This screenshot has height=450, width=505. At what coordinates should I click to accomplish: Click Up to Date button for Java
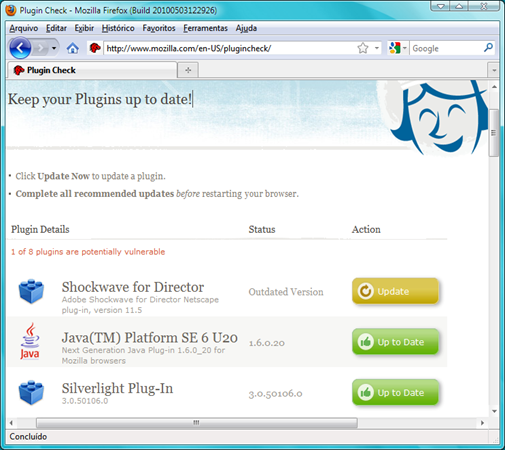[395, 342]
